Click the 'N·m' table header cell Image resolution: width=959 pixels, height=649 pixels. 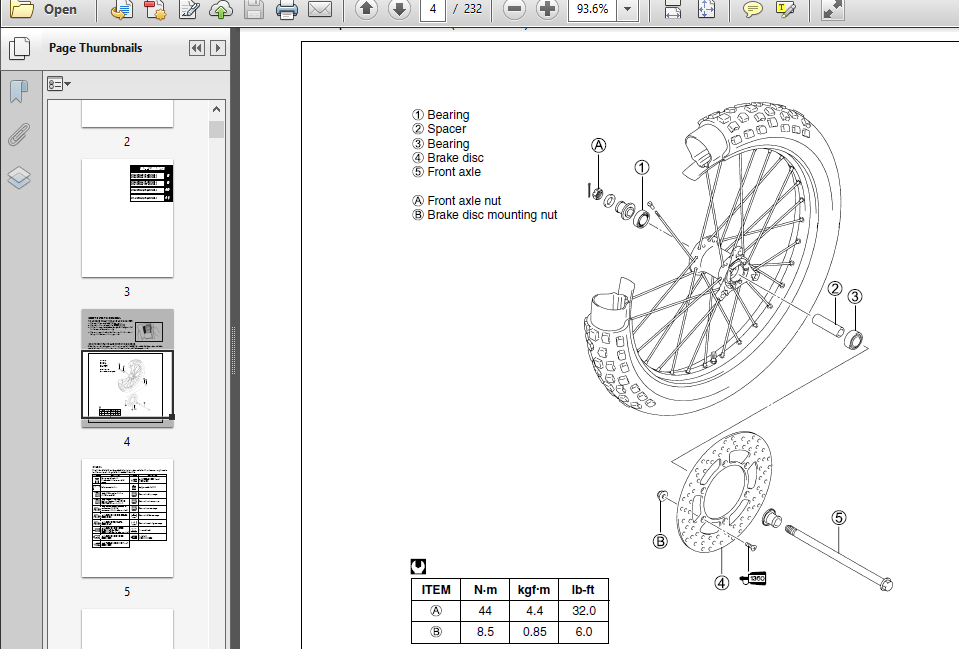coord(486,590)
